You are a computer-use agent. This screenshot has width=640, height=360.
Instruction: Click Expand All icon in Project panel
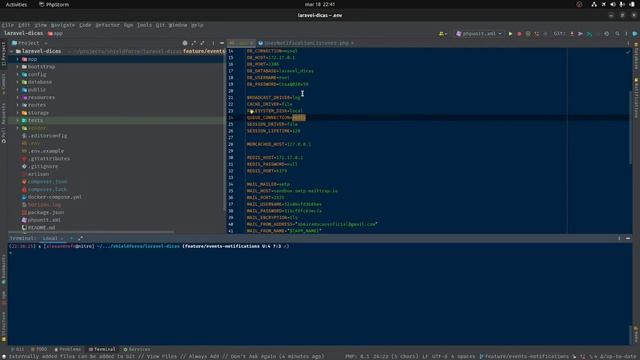[x=194, y=43]
